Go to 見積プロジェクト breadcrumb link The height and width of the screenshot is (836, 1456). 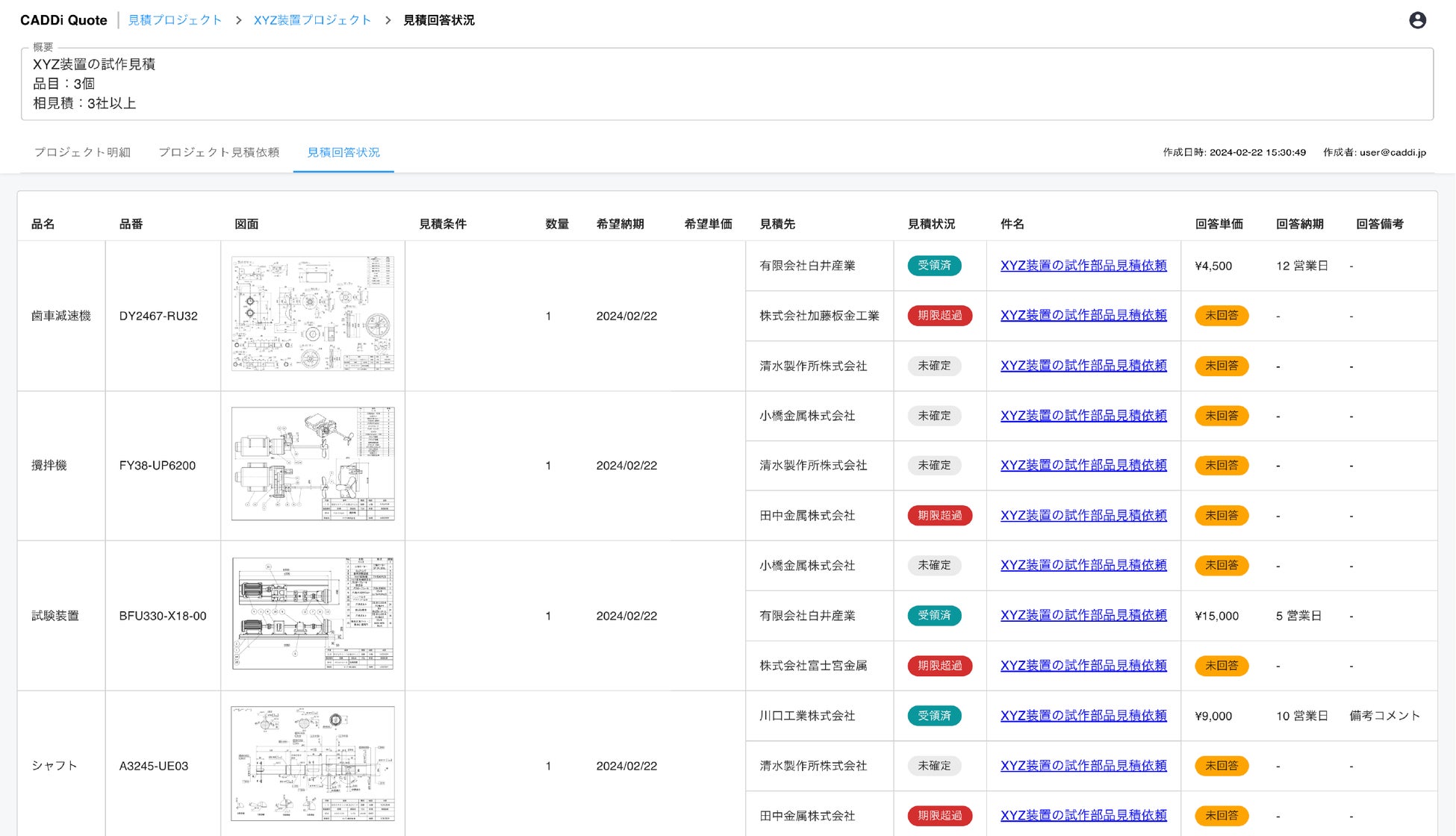[175, 20]
